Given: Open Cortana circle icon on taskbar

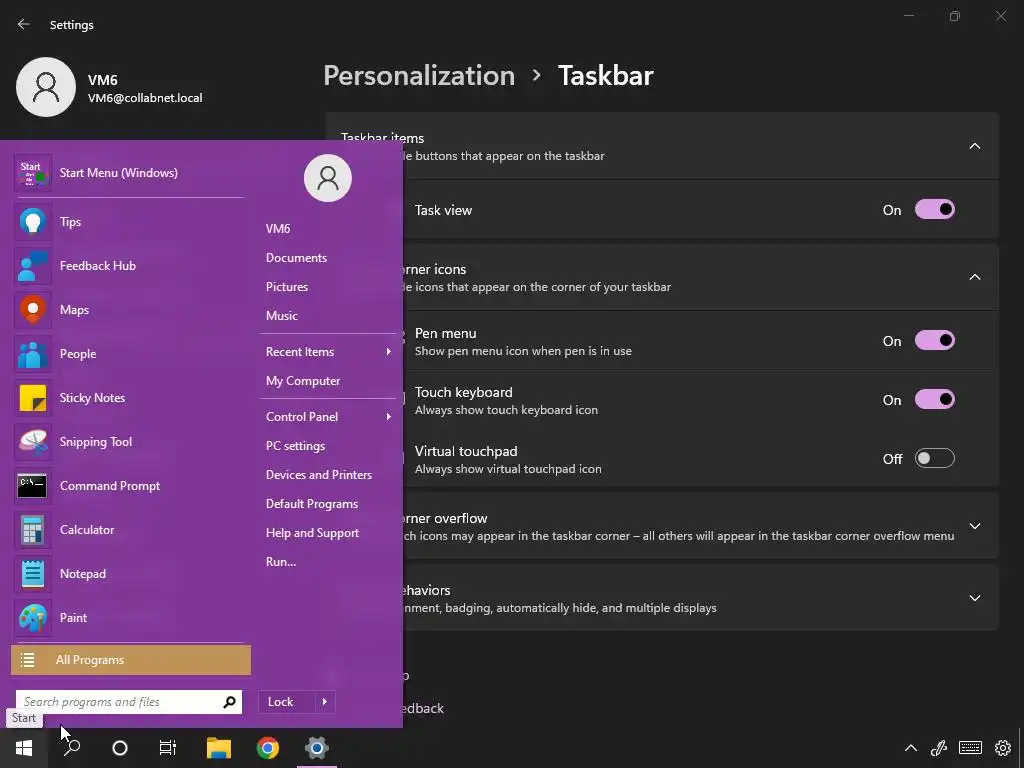Looking at the screenshot, I should (x=120, y=748).
